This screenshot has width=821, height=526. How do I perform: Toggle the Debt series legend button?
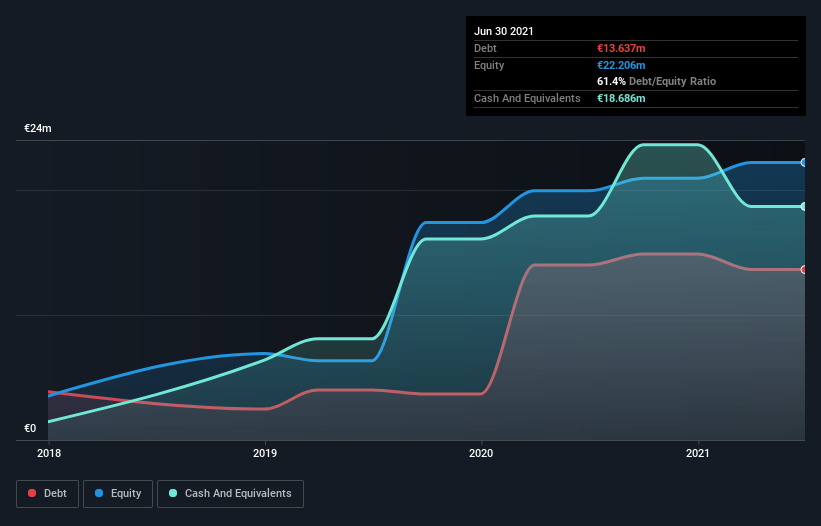click(x=48, y=494)
